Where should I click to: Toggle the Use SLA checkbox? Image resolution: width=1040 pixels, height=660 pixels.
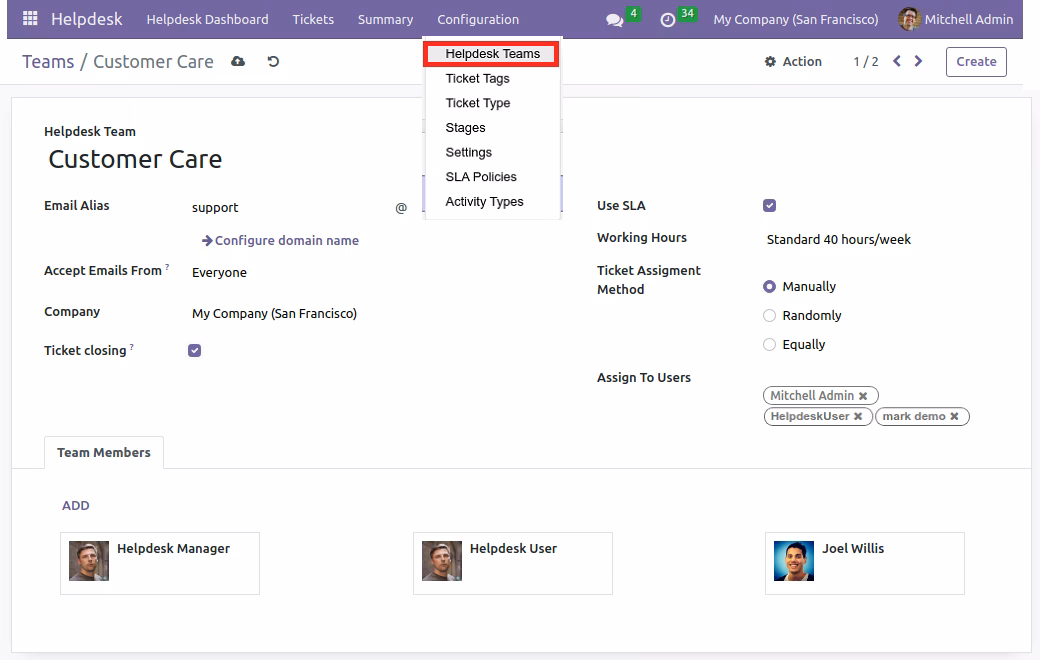tap(769, 206)
